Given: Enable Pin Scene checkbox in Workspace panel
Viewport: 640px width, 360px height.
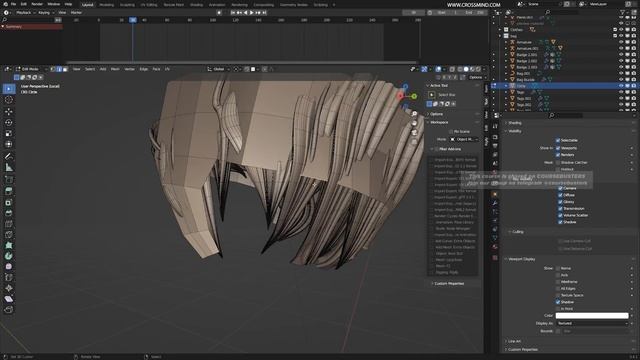Looking at the screenshot, I should pos(451,131).
